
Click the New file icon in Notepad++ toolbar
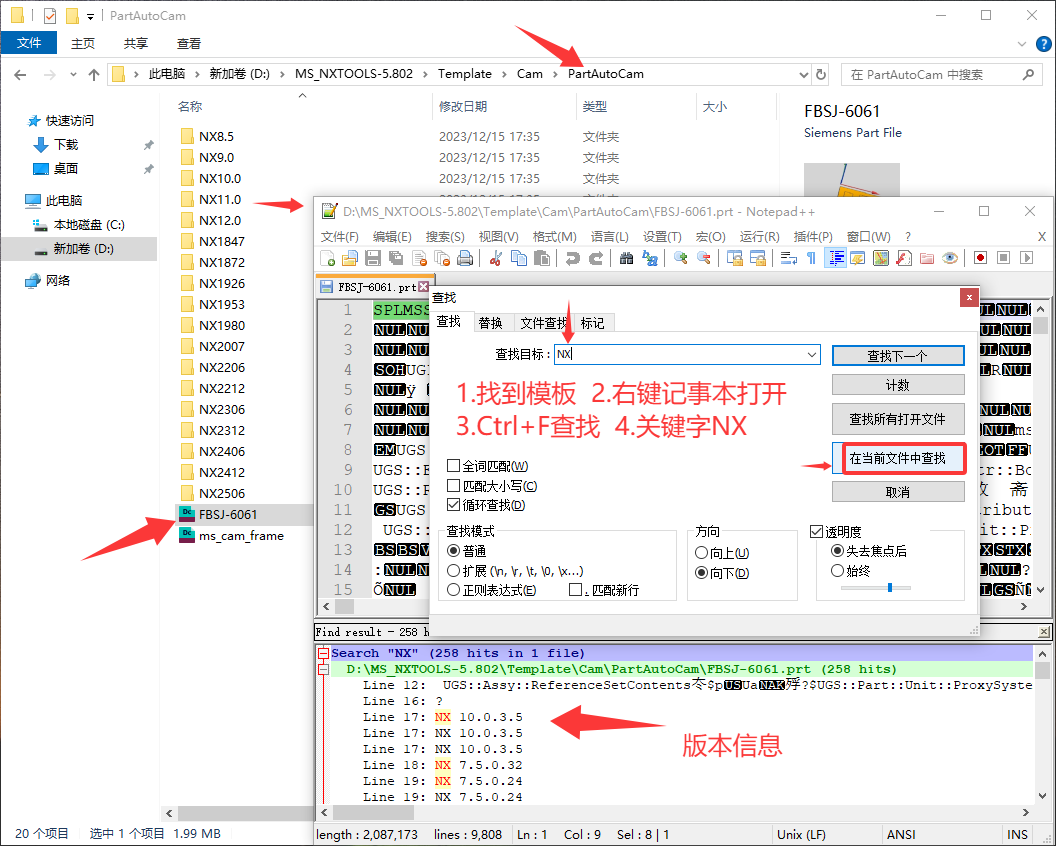[328, 258]
